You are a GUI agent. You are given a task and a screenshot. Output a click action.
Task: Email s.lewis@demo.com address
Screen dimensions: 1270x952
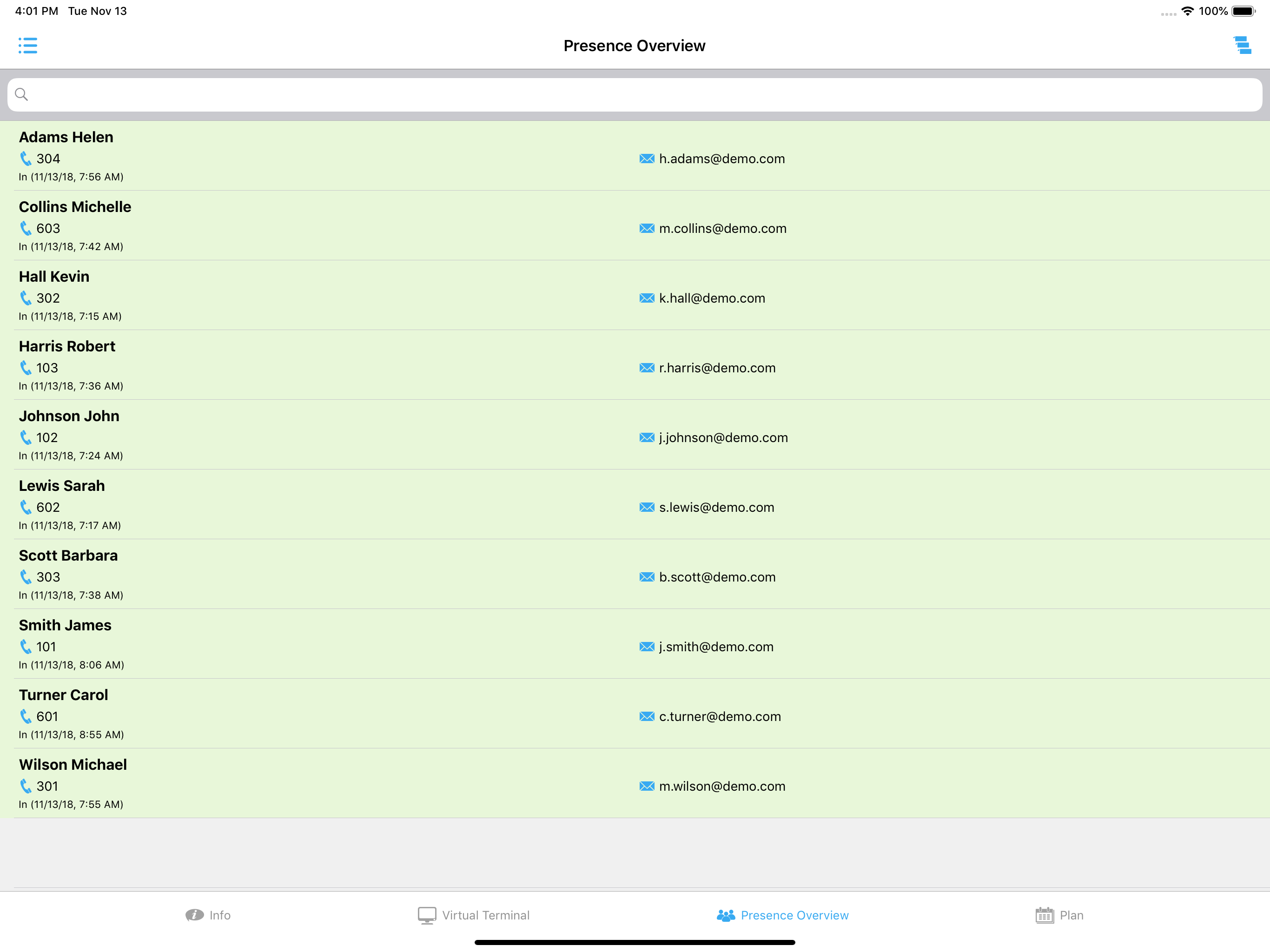coord(716,508)
